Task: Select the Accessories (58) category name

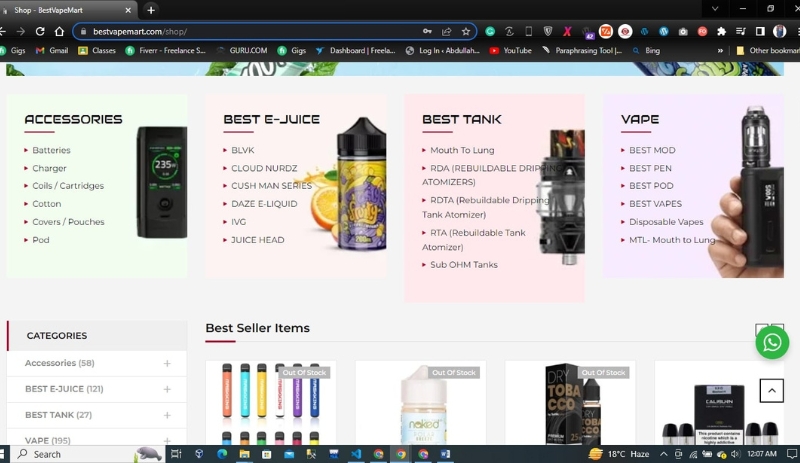Action: click(59, 363)
